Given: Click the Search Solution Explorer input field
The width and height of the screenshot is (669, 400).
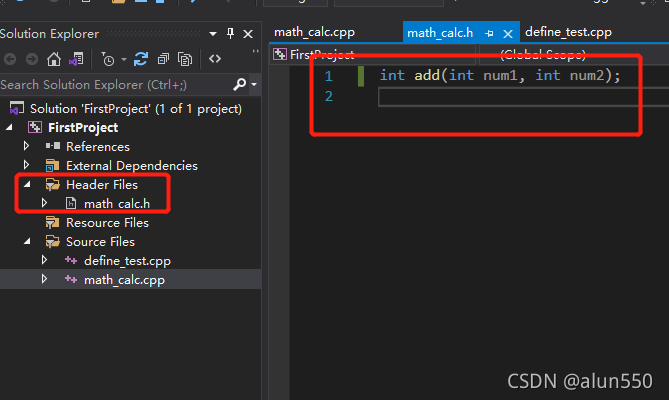Looking at the screenshot, I should (x=115, y=84).
